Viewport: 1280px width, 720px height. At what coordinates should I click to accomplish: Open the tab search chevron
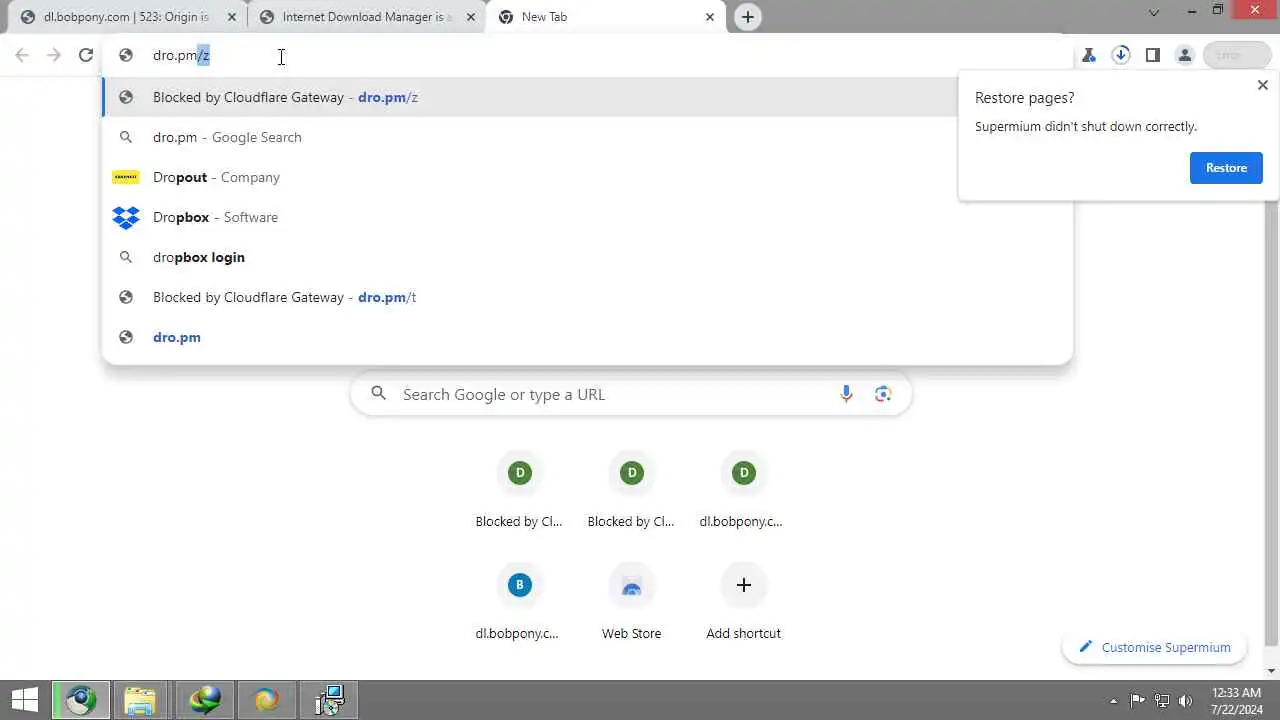coord(1154,13)
